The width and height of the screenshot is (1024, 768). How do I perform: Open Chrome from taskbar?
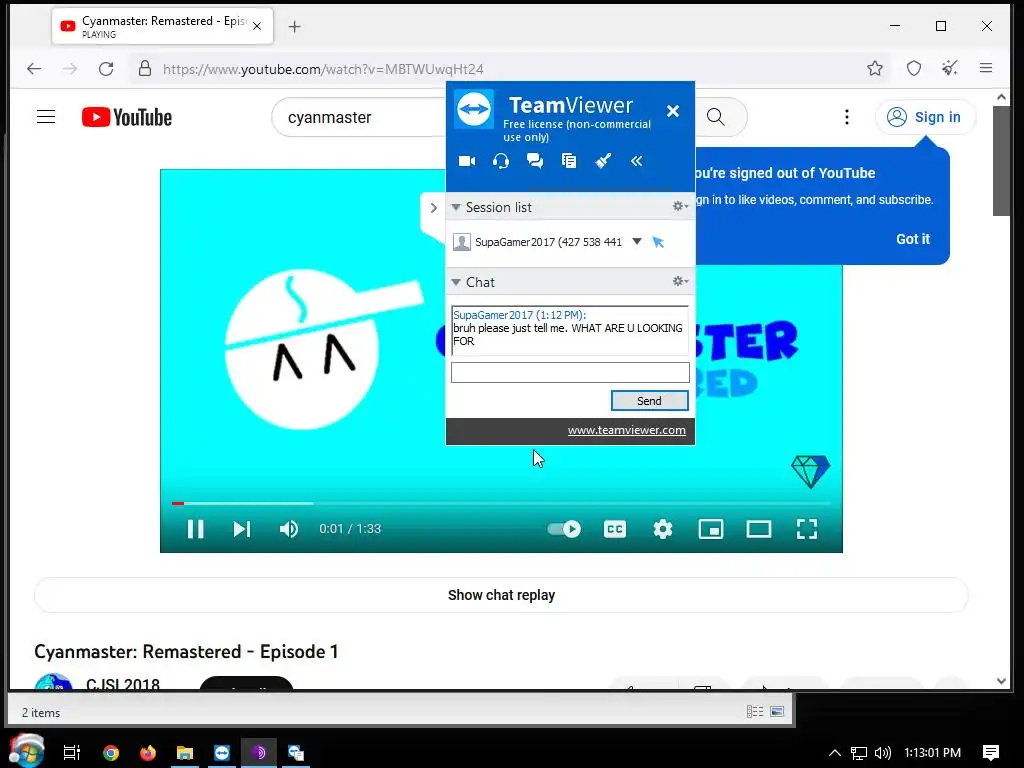[110, 753]
